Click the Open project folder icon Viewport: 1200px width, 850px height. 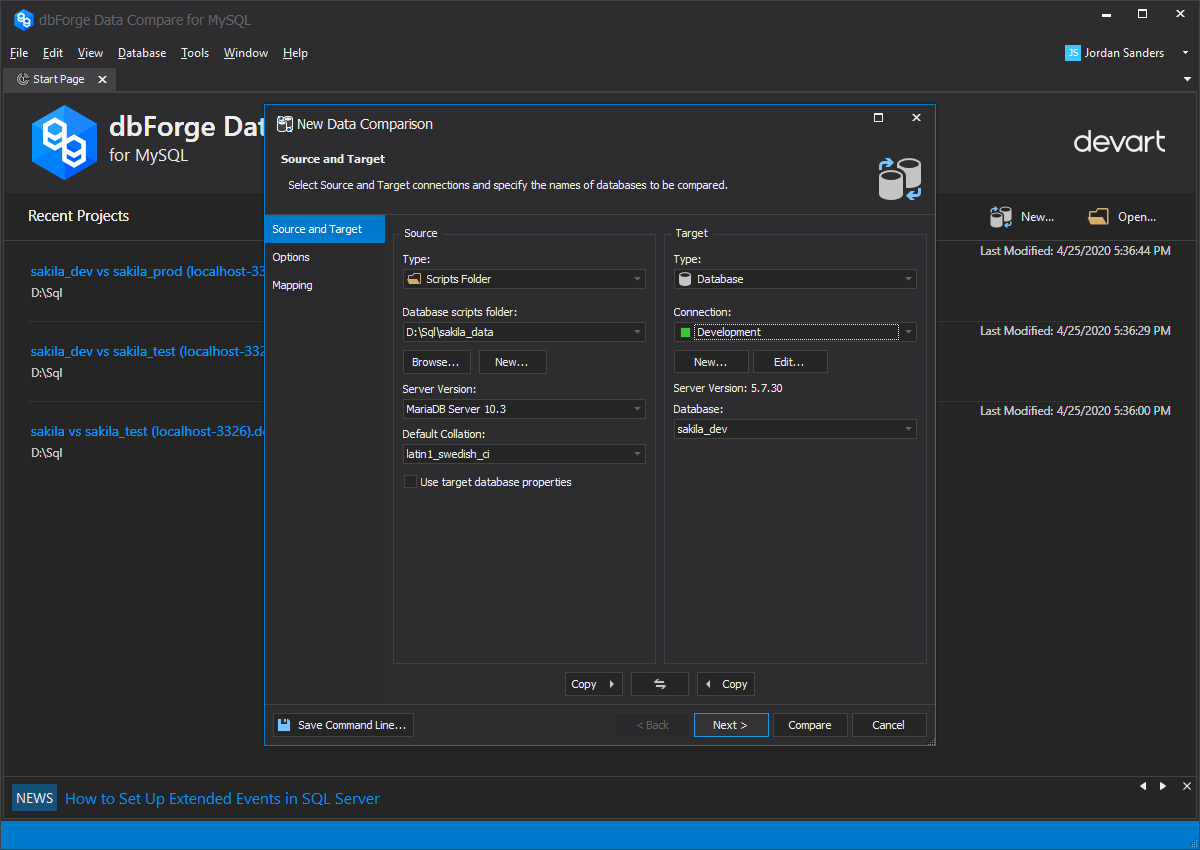pyautogui.click(x=1099, y=217)
